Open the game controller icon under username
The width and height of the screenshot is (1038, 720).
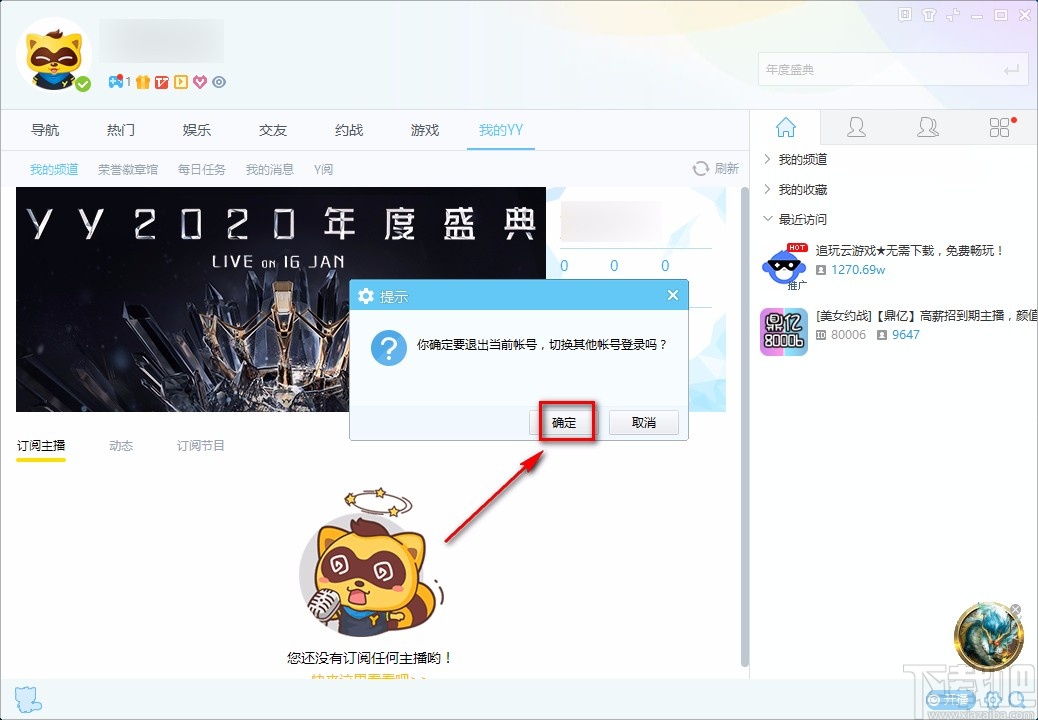click(117, 82)
